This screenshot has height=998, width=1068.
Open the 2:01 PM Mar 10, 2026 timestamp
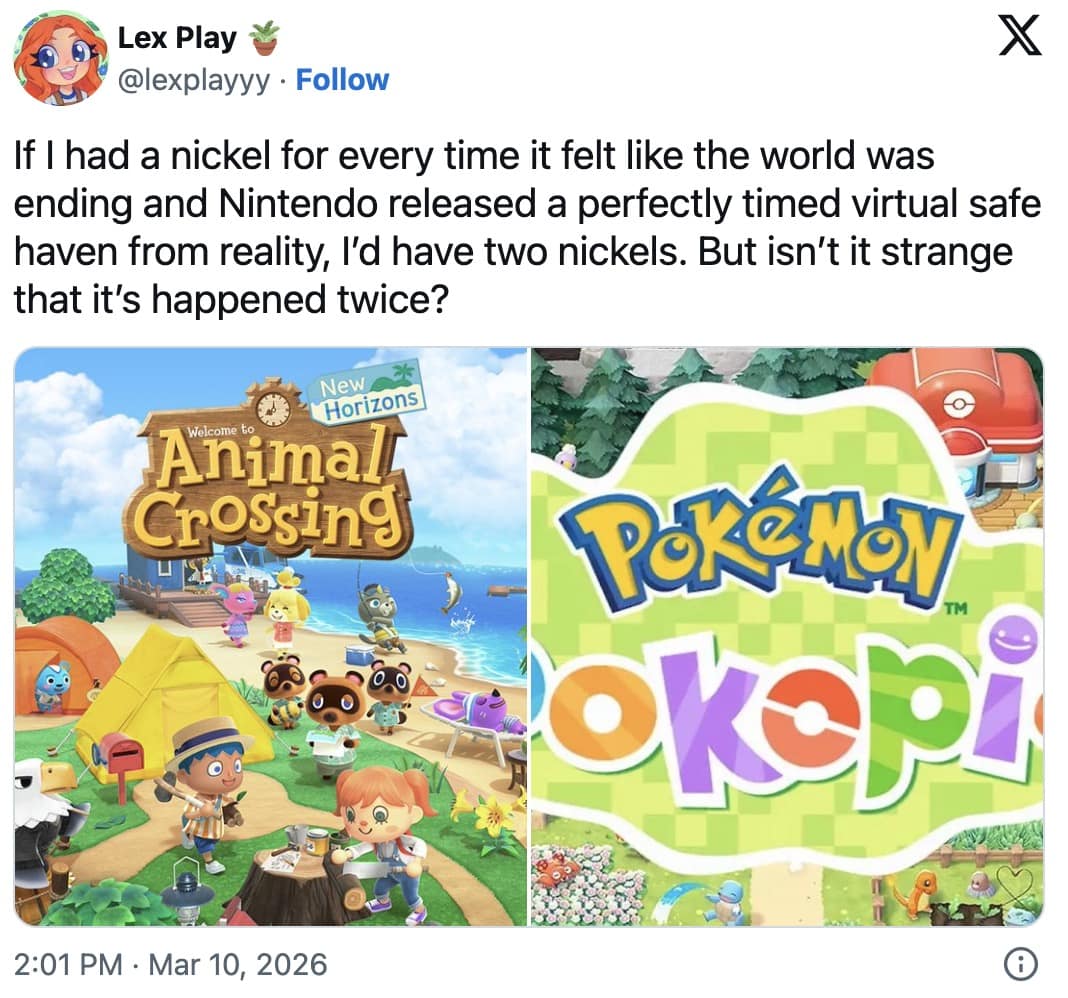pos(171,965)
